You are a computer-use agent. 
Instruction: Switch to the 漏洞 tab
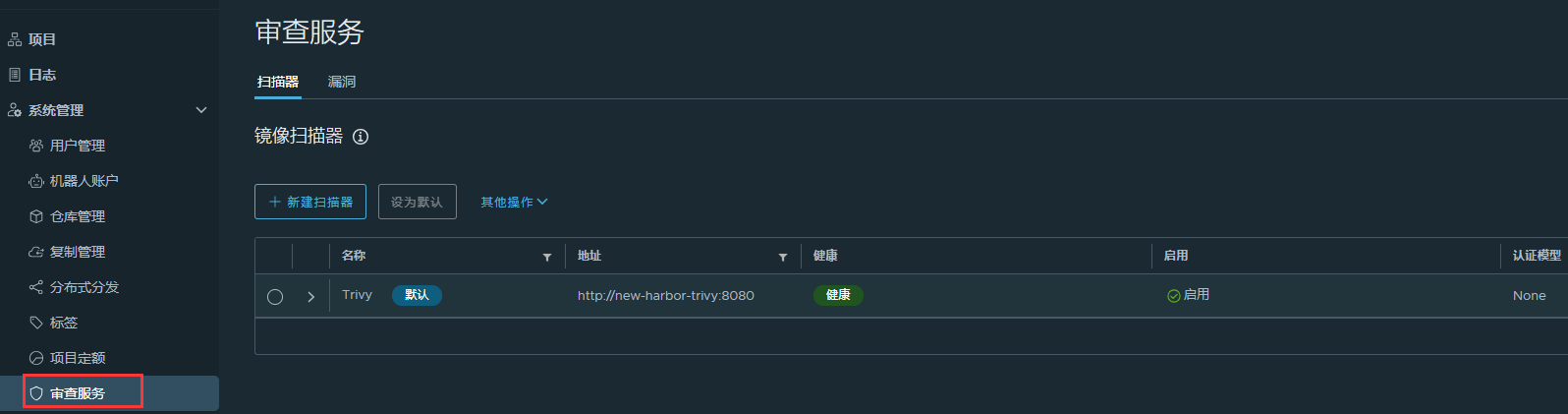point(342,82)
